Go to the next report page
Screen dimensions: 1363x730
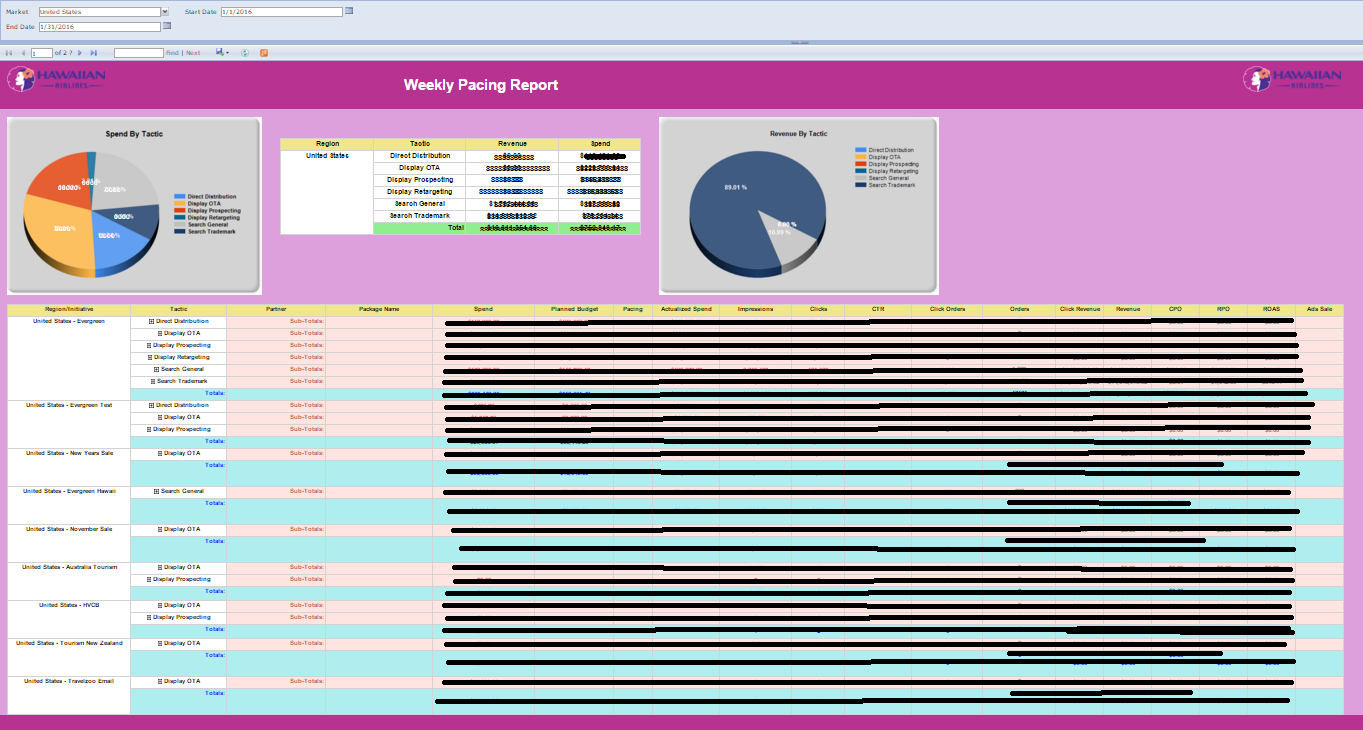tap(80, 53)
